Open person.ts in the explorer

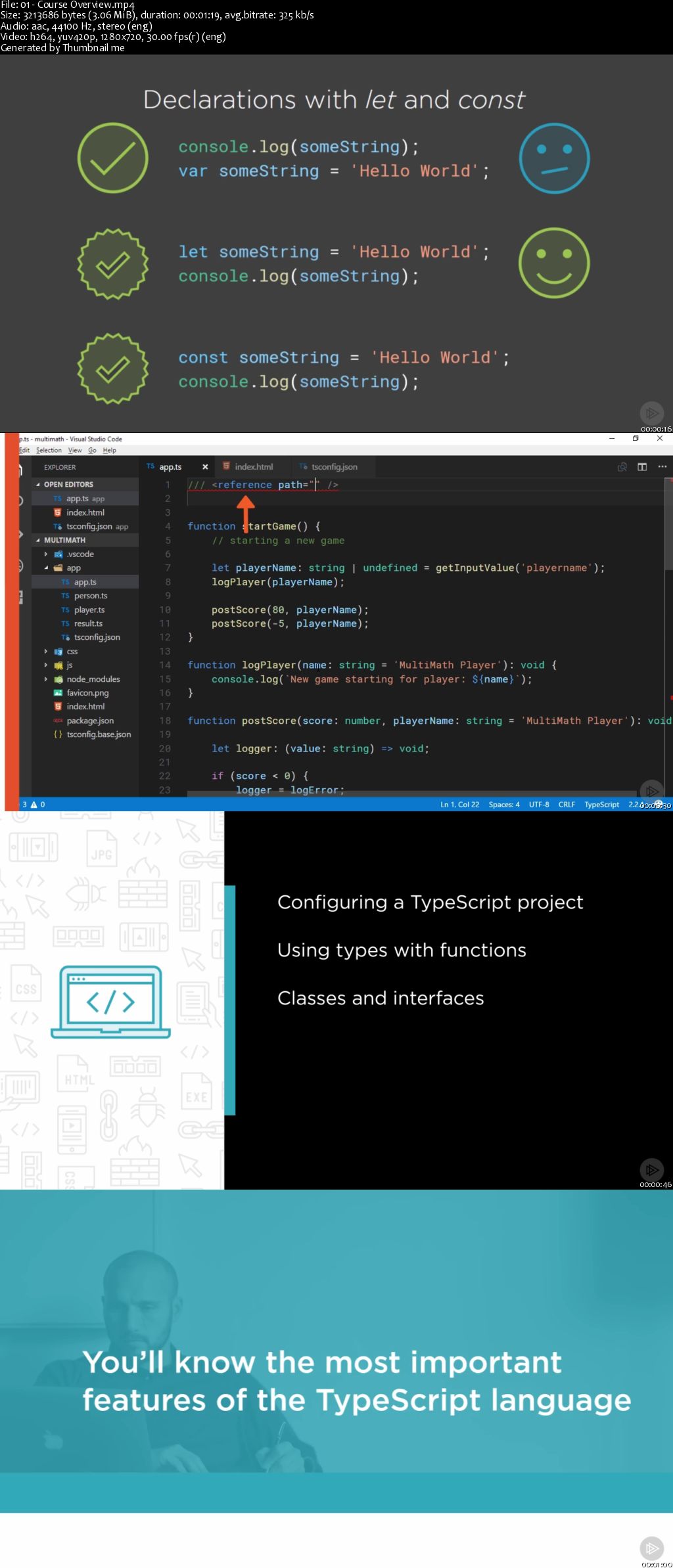click(x=85, y=596)
